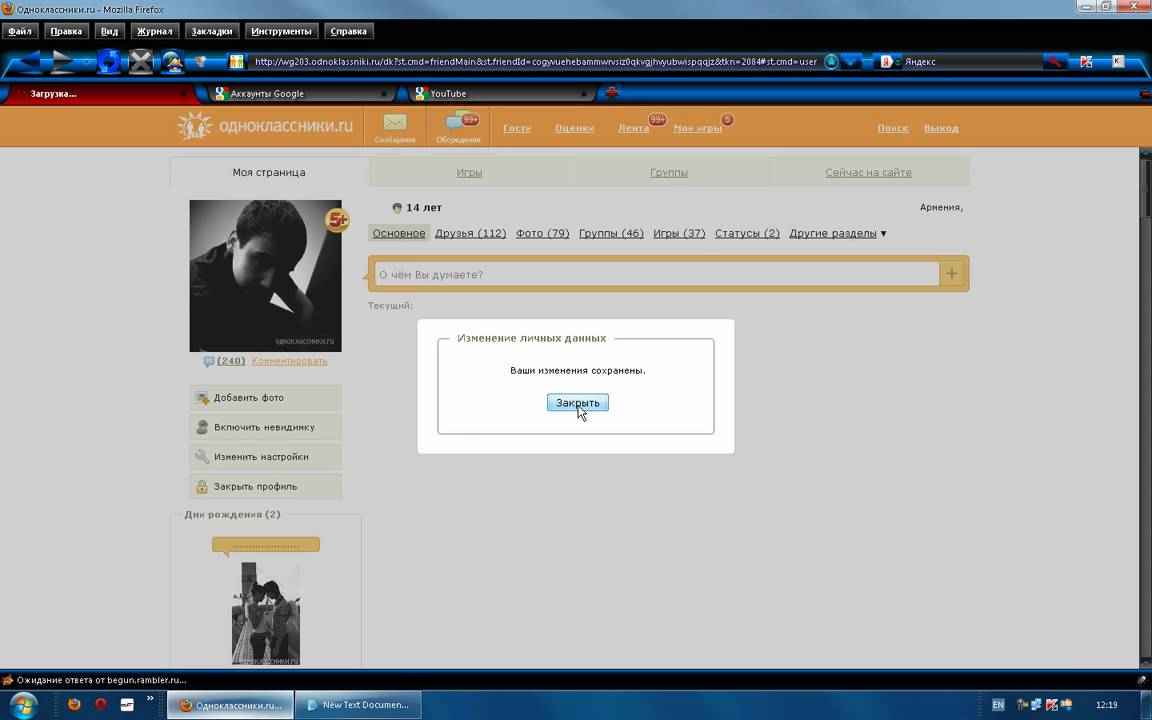Viewport: 1152px width, 720px height.
Task: Open the address bar history dropdown arrow
Action: 851,62
